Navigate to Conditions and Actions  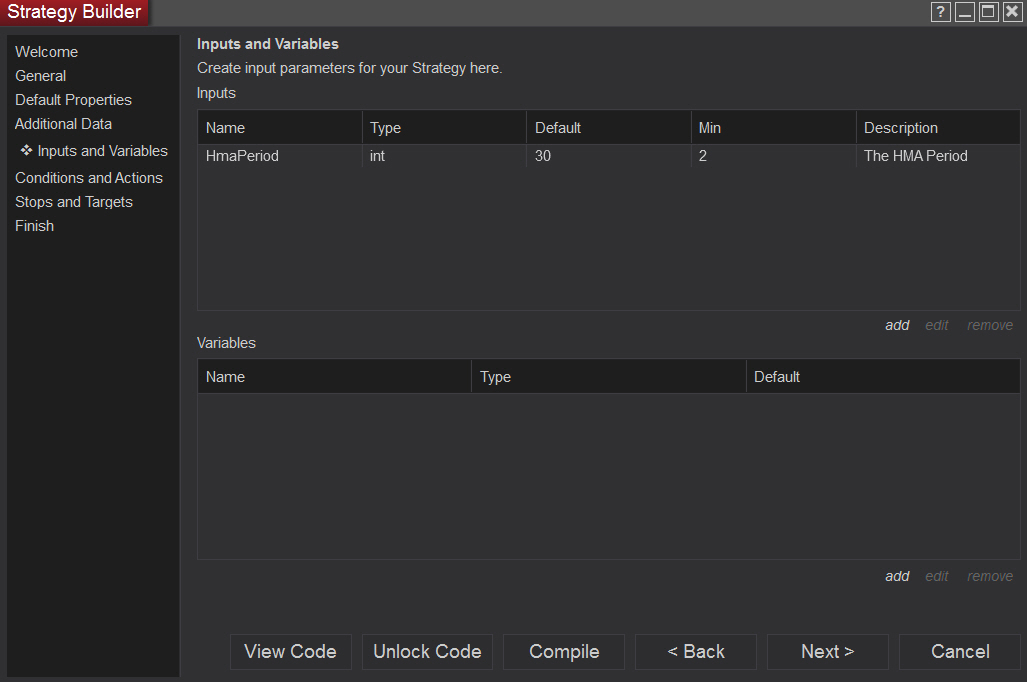pos(89,178)
